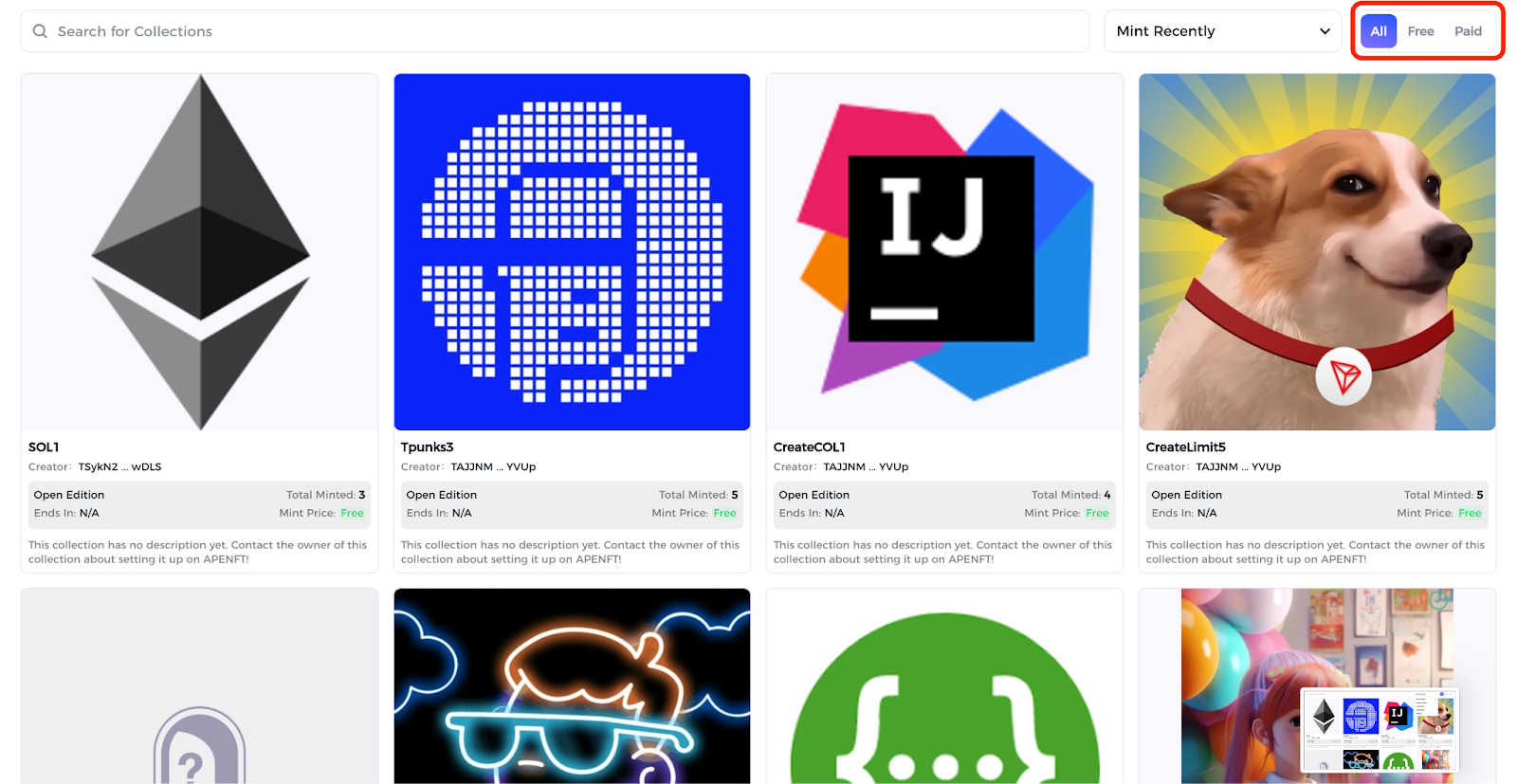Open the neon sunglasses character collection image

pyautogui.click(x=572, y=686)
